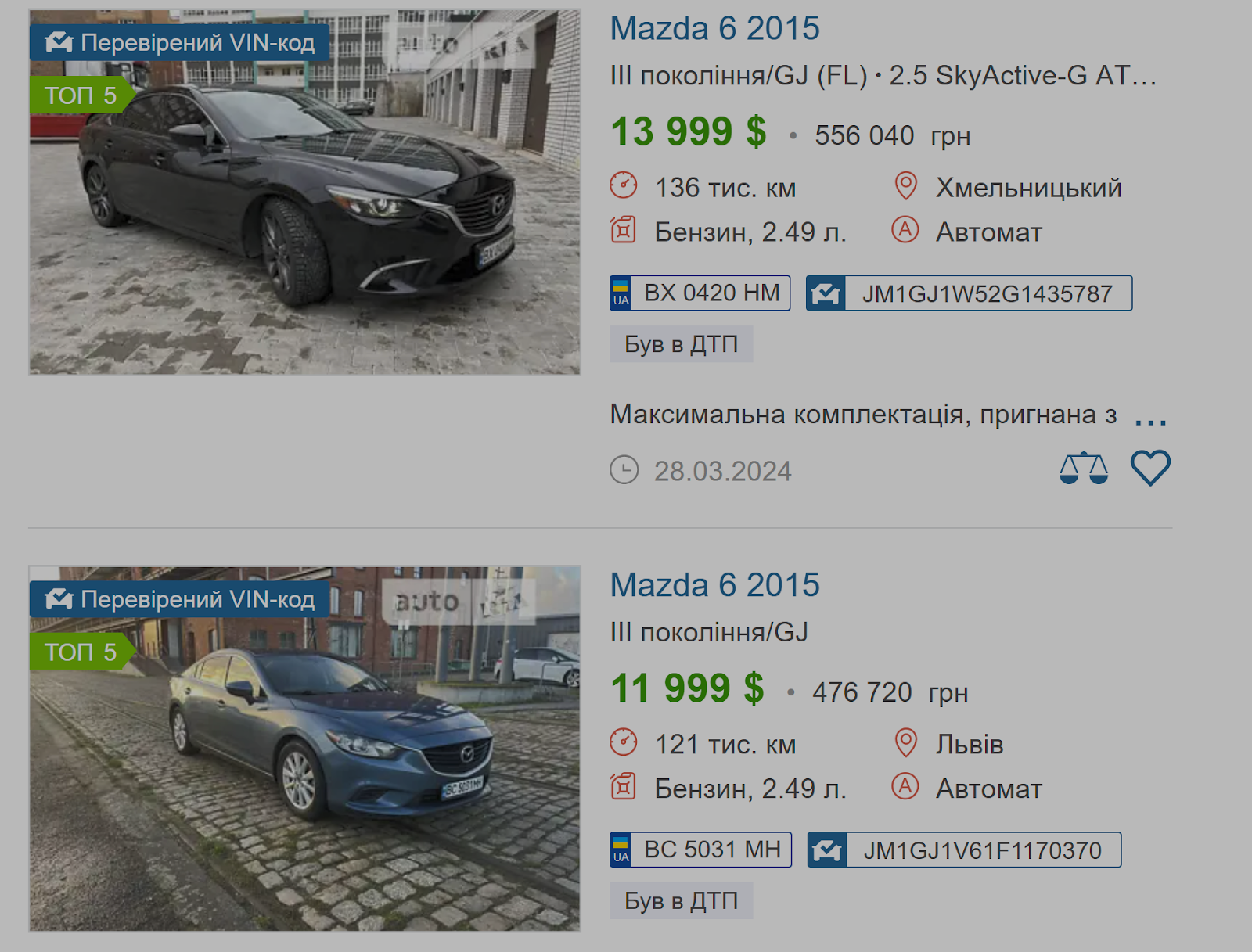Click the compare scales icon
This screenshot has width=1252, height=952.
[x=1084, y=469]
